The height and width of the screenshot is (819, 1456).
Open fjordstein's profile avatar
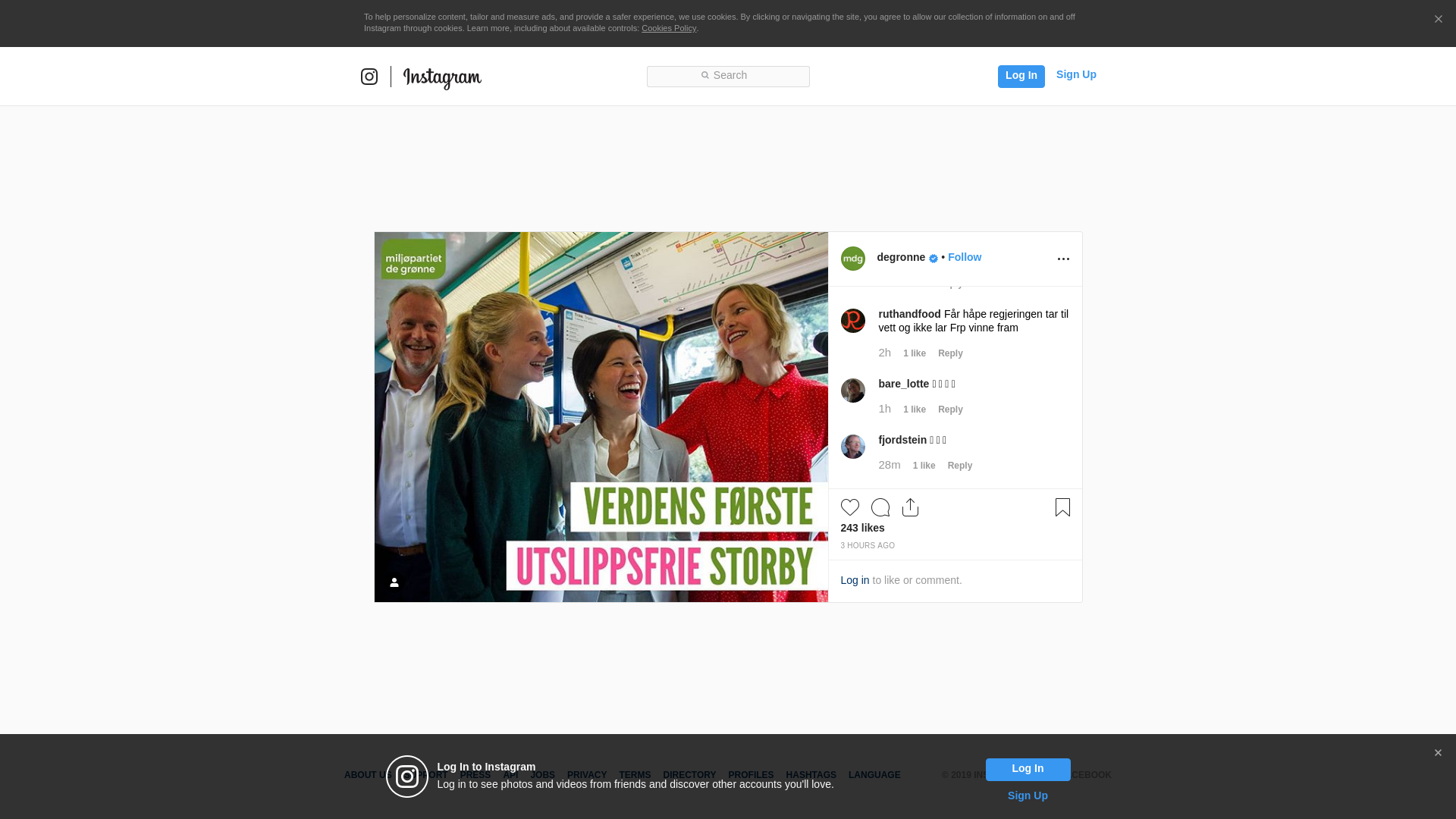853,447
